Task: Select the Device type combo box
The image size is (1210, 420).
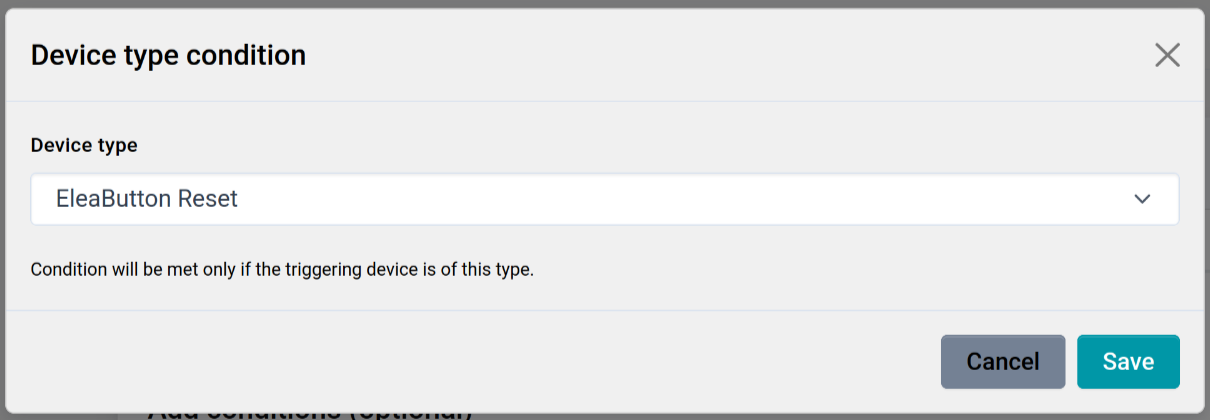Action: [x=604, y=199]
